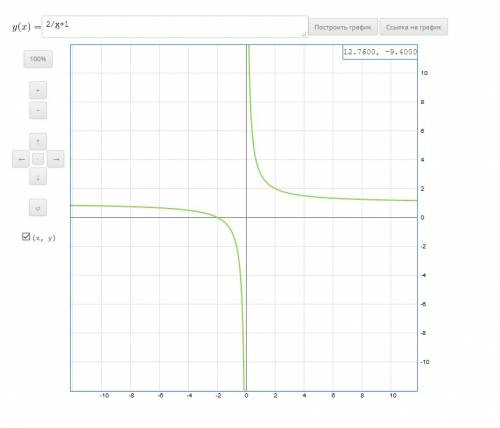Click the (x, y) label next to checkbox
This screenshot has width=500, height=428.
pyautogui.click(x=44, y=238)
